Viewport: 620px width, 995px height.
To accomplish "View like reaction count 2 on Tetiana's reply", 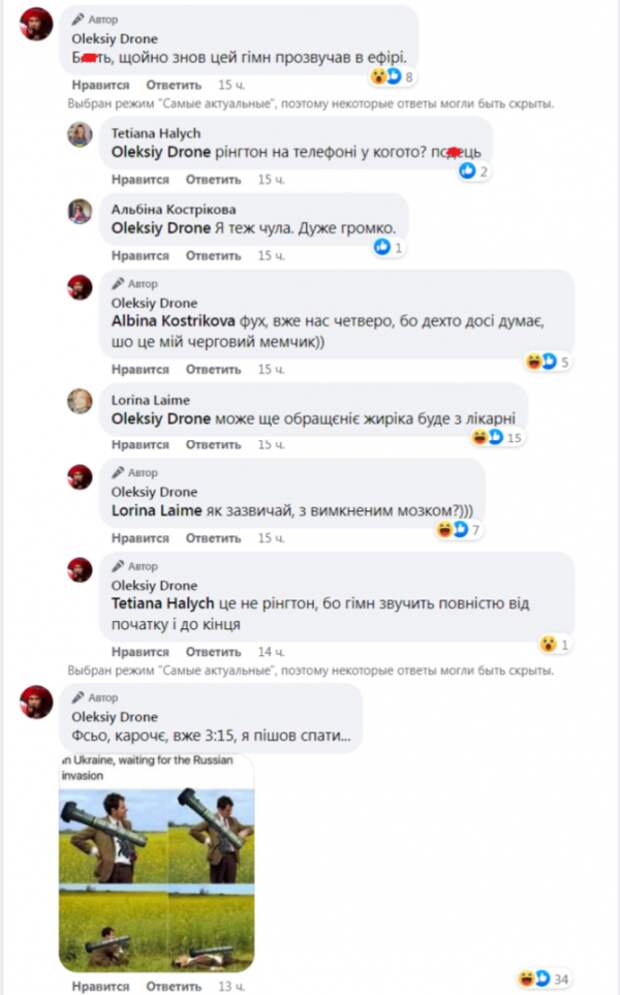I will point(474,171).
